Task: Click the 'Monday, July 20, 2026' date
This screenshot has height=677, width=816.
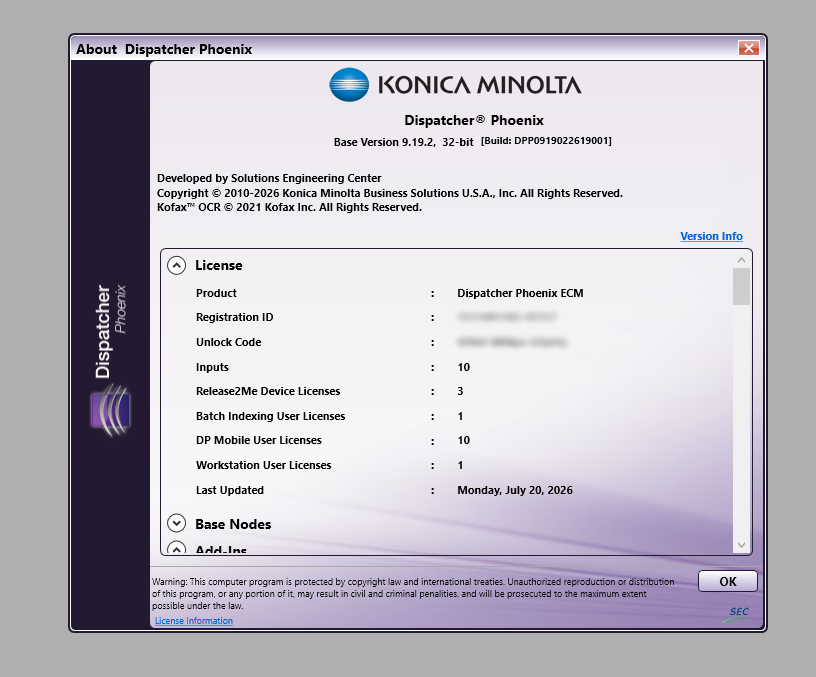Action: pos(515,490)
